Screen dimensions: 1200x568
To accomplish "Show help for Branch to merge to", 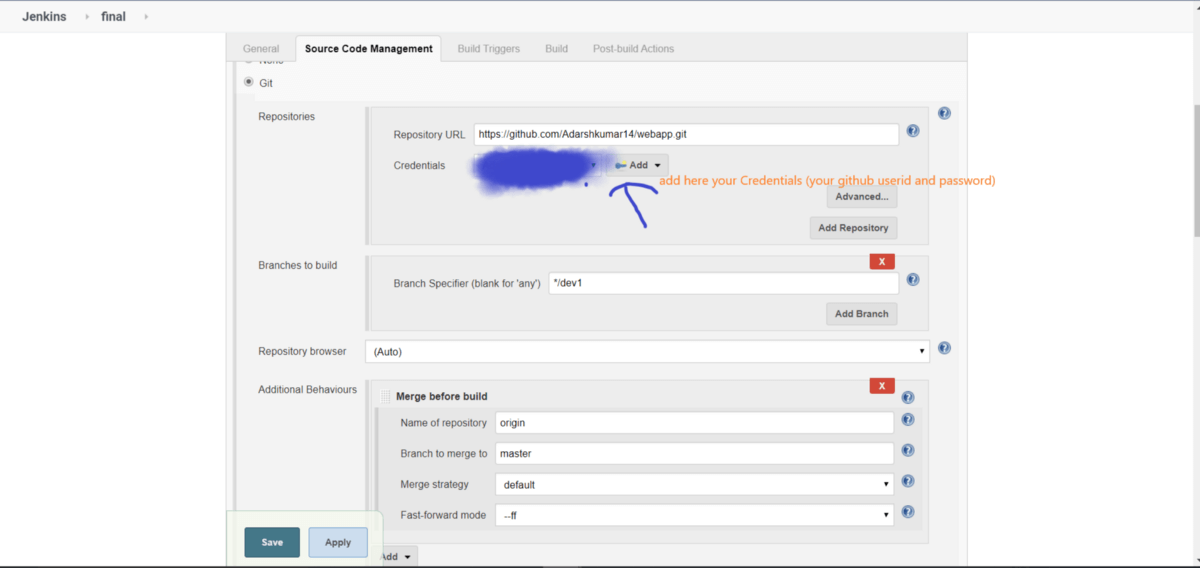I will [x=908, y=451].
